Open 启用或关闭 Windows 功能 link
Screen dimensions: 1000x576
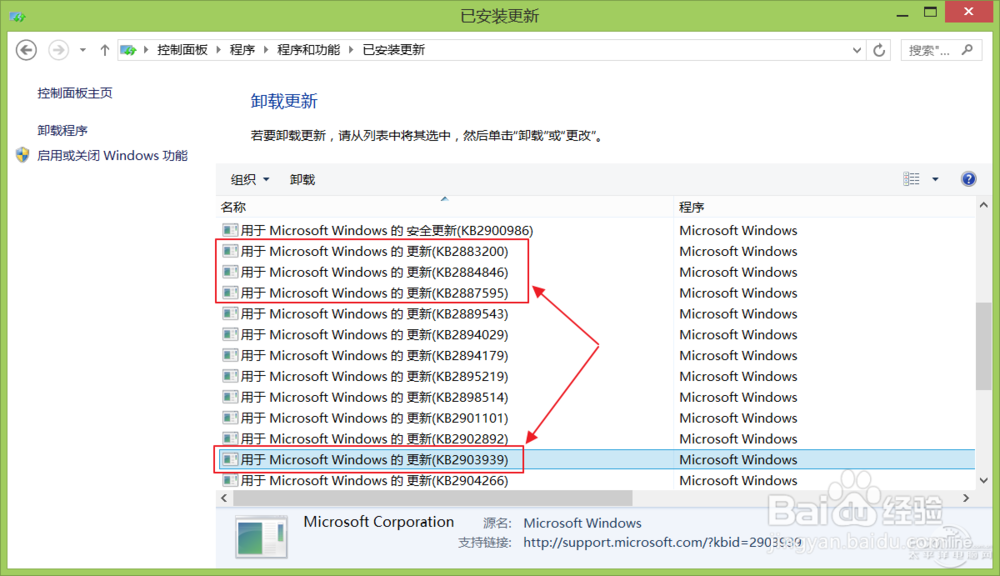tap(112, 156)
